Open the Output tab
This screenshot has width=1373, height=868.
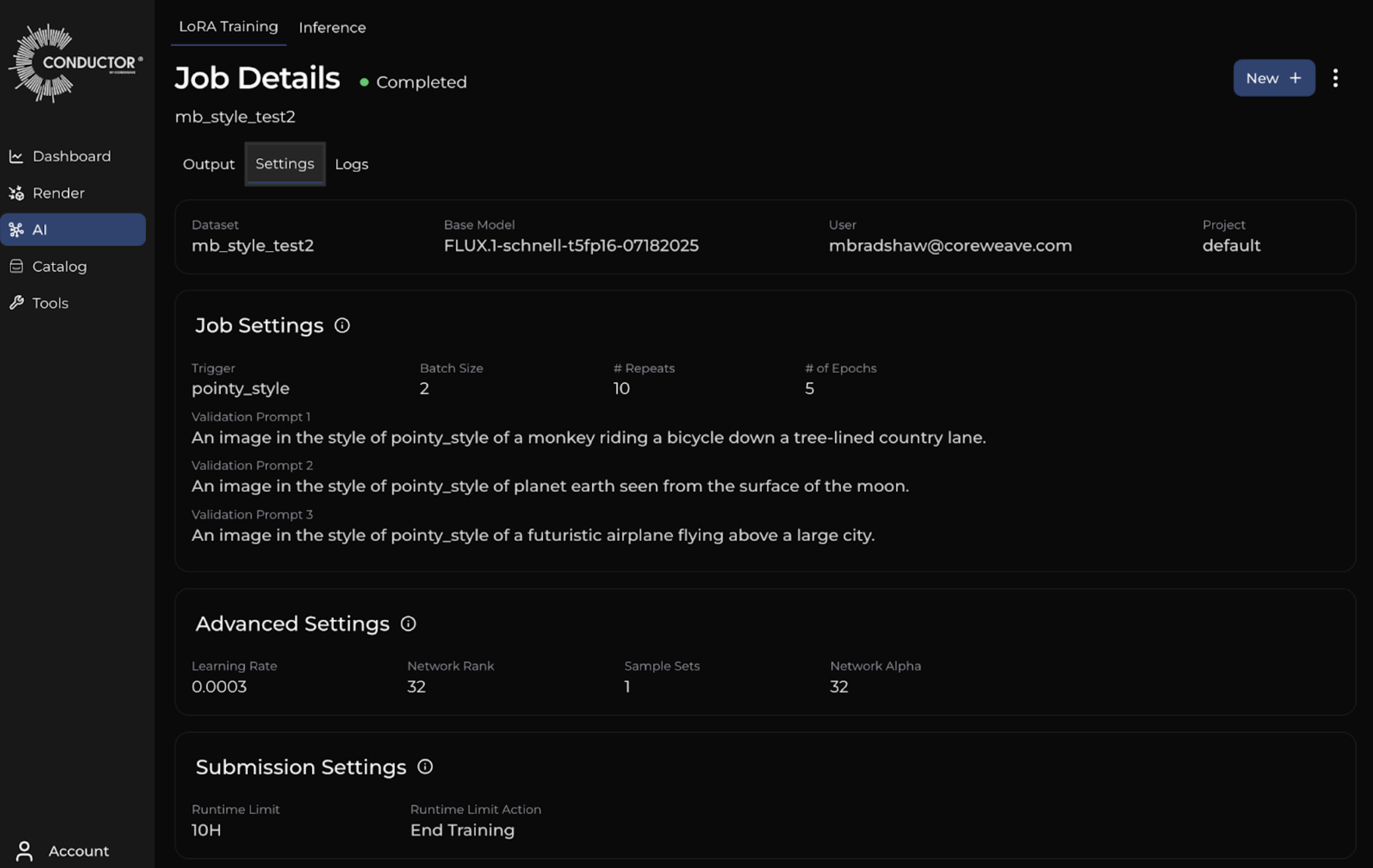point(208,164)
